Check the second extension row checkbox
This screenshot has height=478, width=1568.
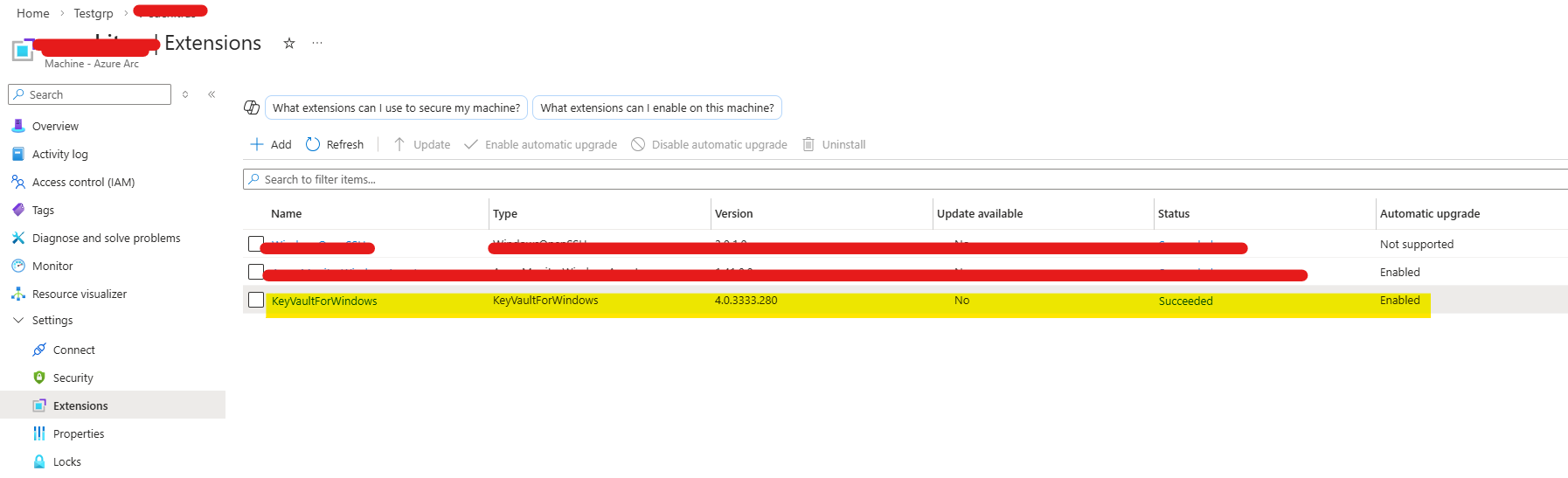pos(256,272)
